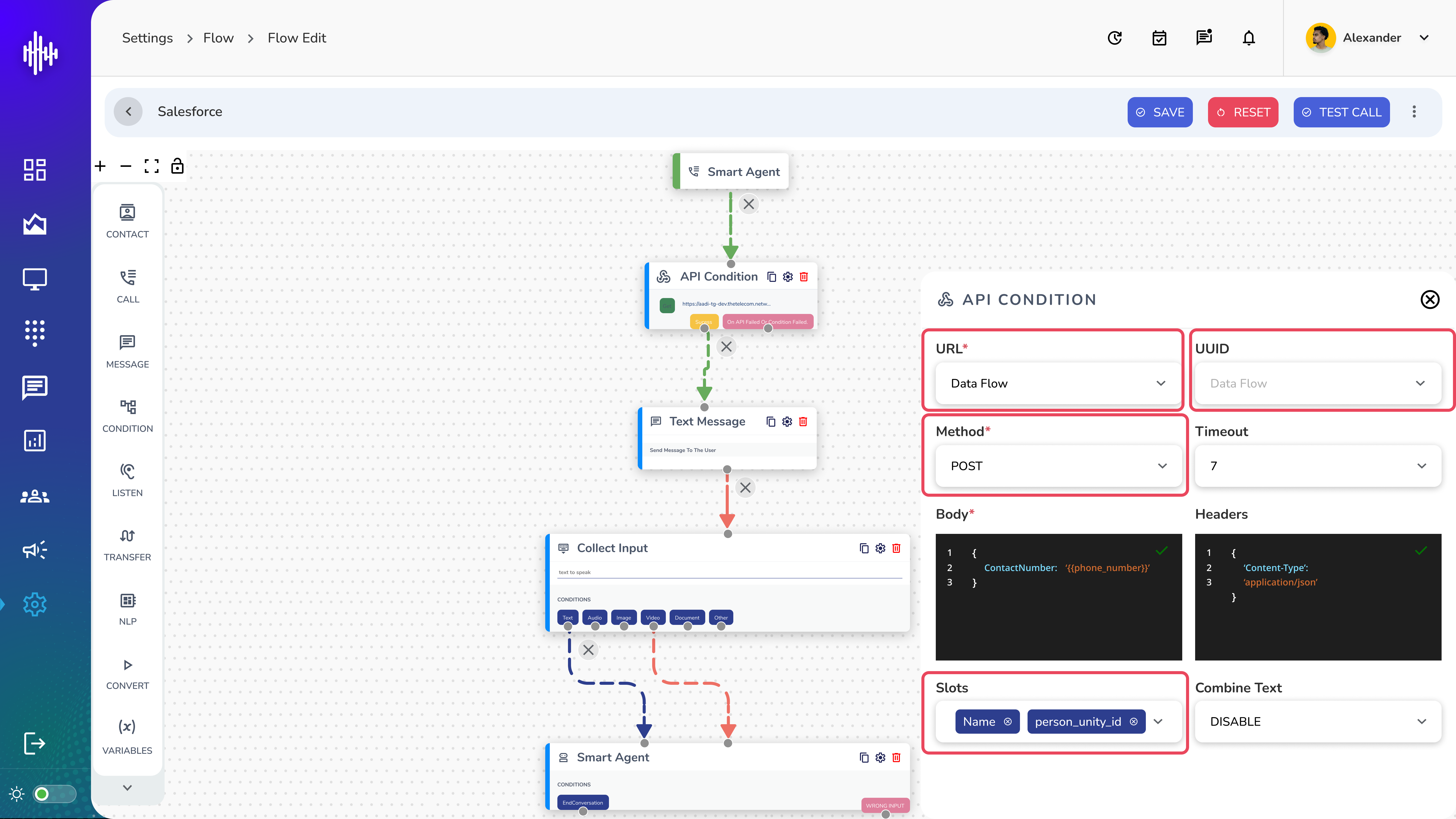Remove connection below top Smart Agent node
This screenshot has width=1456, height=819.
pyautogui.click(x=749, y=204)
